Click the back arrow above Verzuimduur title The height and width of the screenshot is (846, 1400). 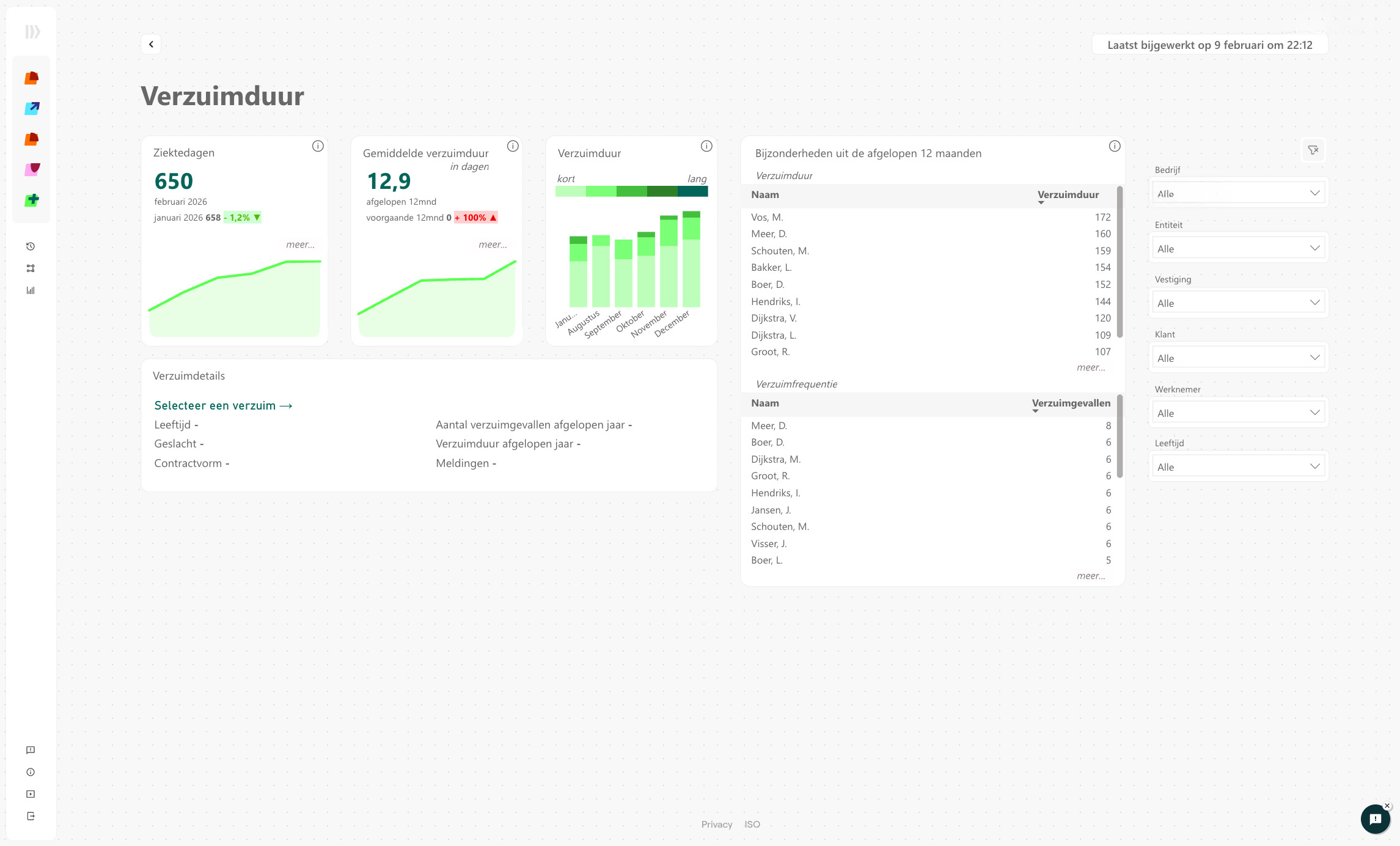(151, 44)
